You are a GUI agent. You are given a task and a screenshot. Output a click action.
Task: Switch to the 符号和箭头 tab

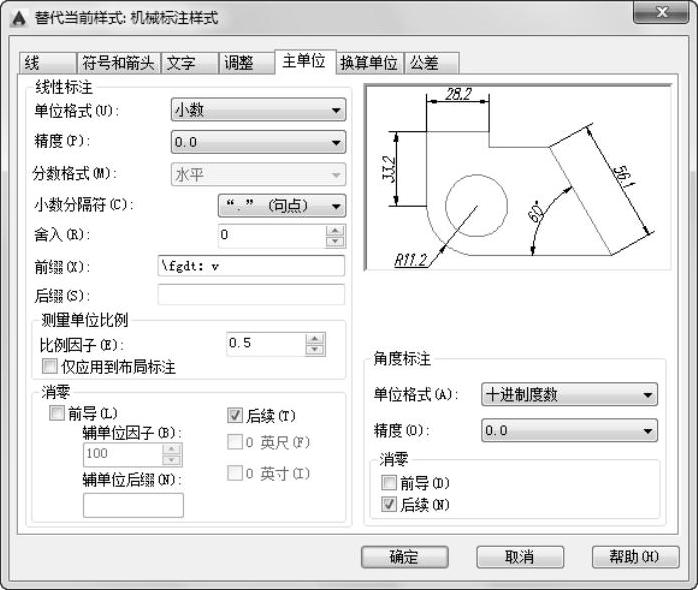coord(118,63)
